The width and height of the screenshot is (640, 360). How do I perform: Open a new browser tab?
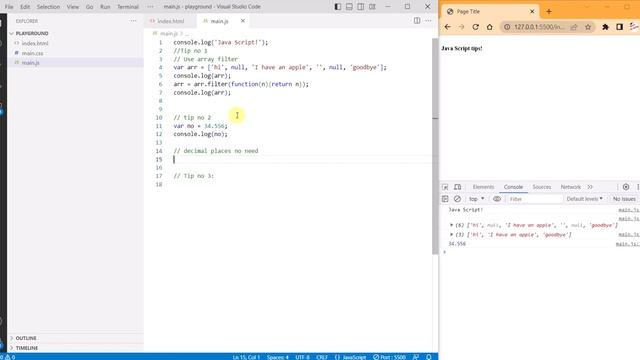click(x=549, y=11)
